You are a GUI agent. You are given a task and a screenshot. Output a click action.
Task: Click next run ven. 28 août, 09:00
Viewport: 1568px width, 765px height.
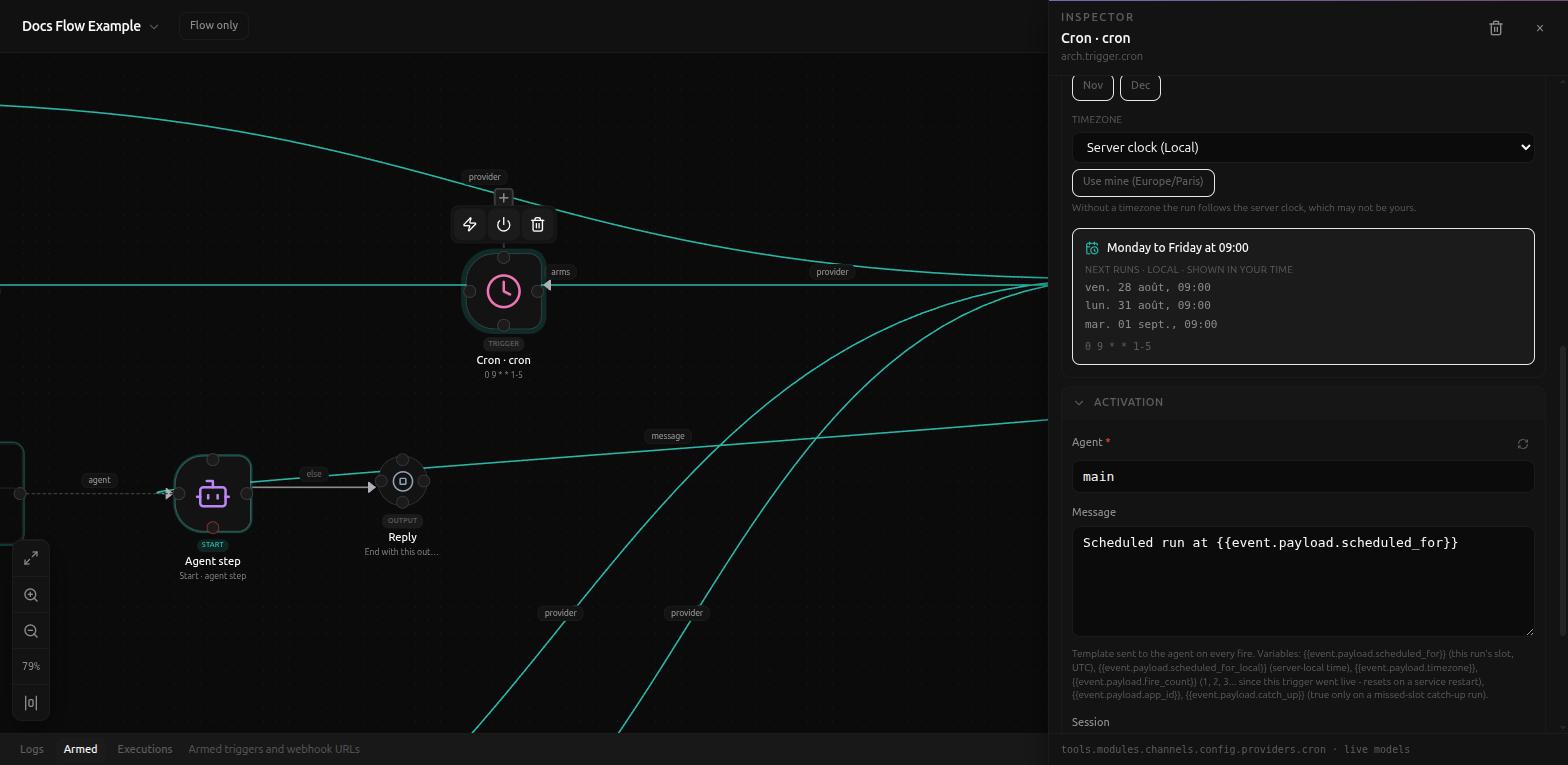pyautogui.click(x=1148, y=287)
